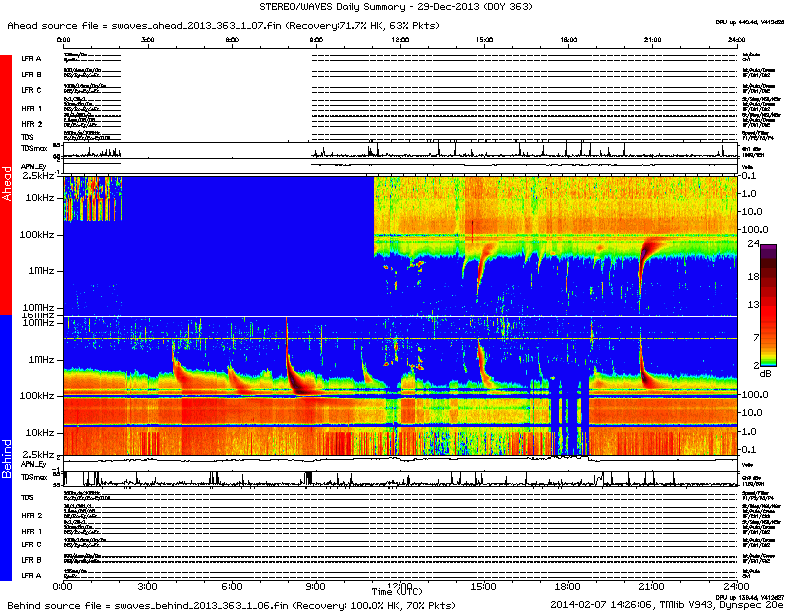792x612 pixels.
Task: Click the 3:00 tick on bottom time axis
Action: [x=148, y=586]
